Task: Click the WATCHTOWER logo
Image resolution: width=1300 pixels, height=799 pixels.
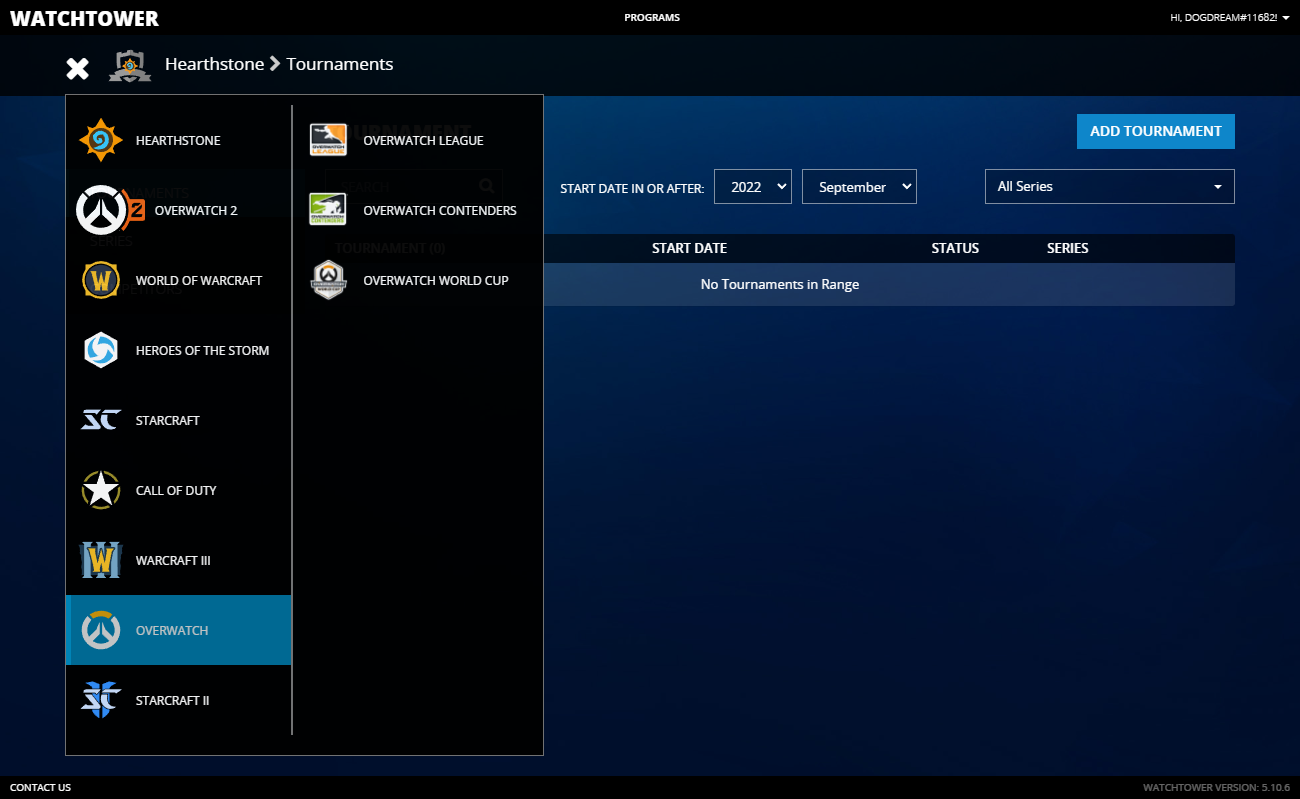Action: (84, 18)
